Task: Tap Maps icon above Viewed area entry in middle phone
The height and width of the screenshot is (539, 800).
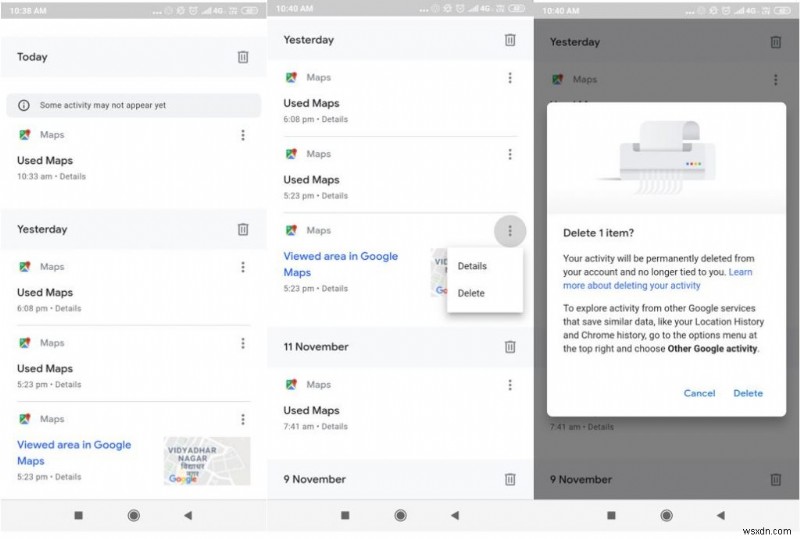Action: 291,230
